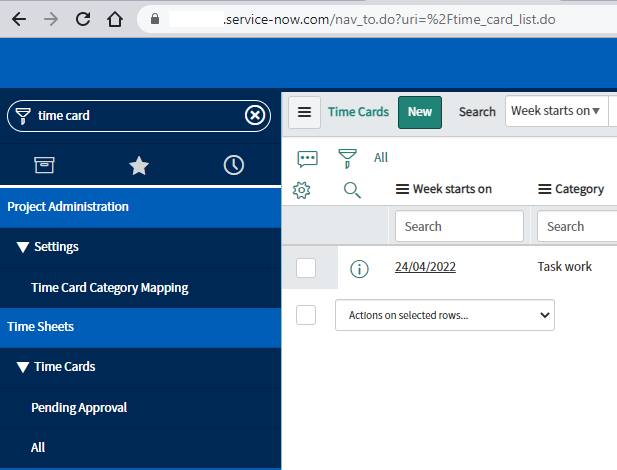Open the list filter funnel icon
Viewport: 617px width, 470px height.
point(347,158)
